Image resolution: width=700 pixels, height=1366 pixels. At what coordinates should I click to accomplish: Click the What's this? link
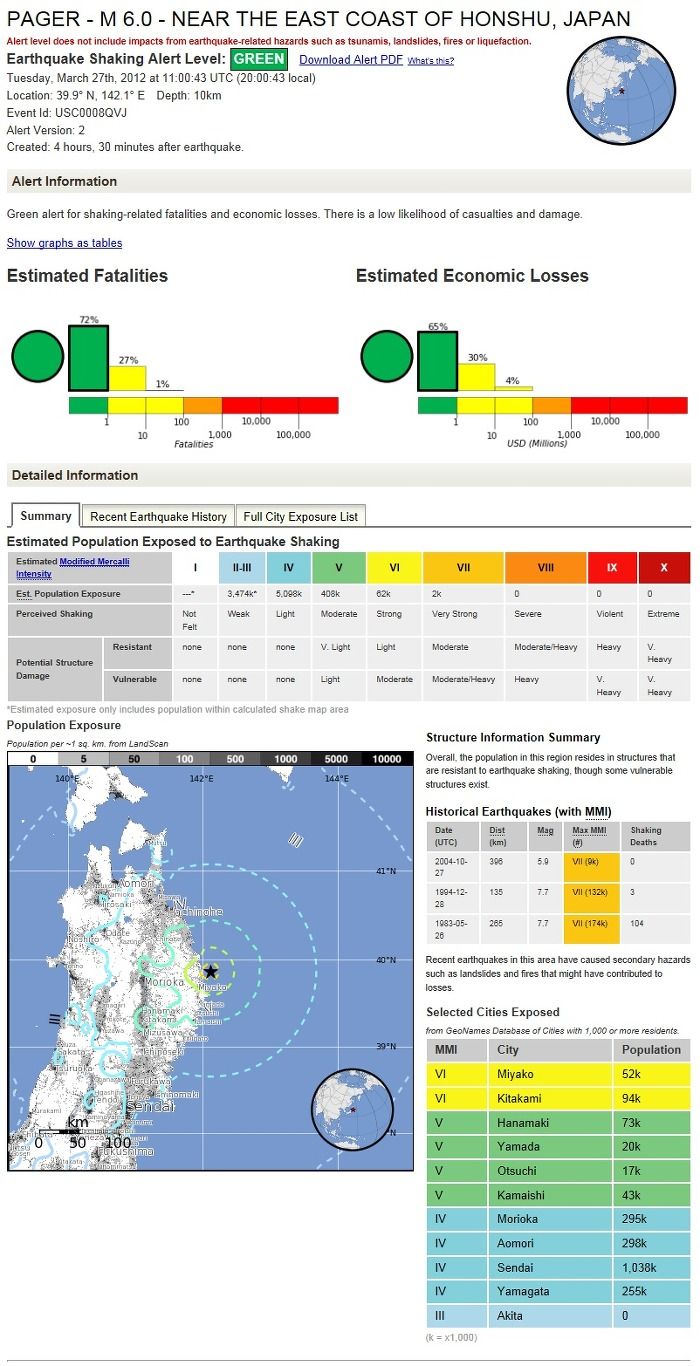[x=431, y=61]
